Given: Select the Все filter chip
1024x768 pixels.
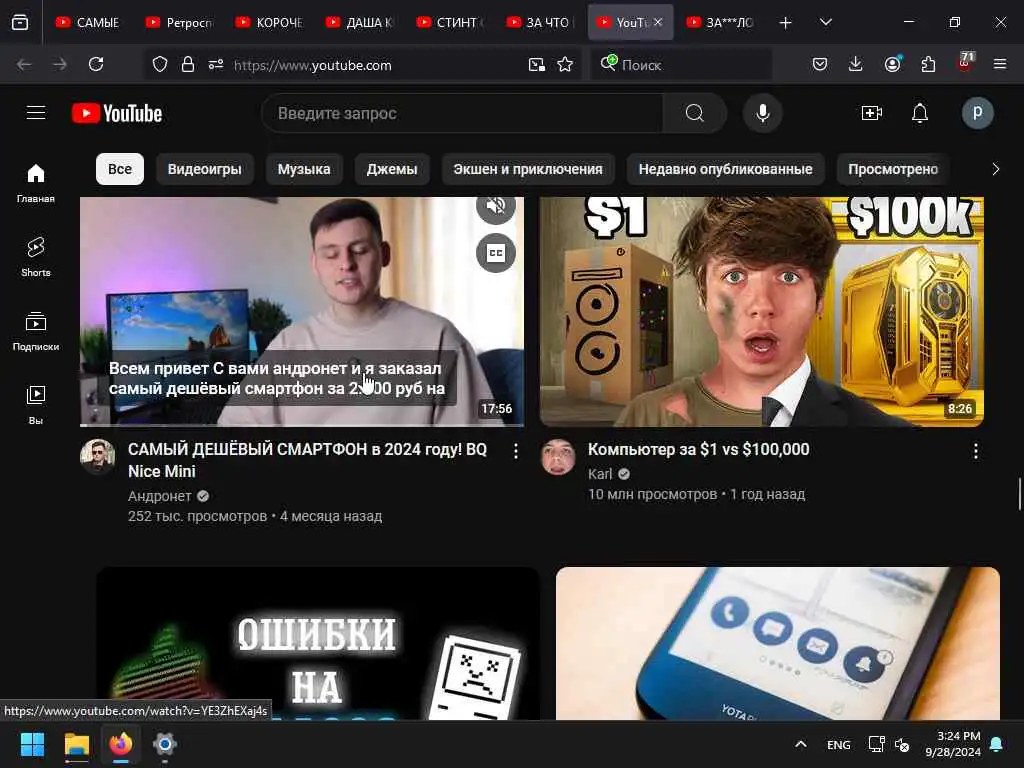Looking at the screenshot, I should point(120,169).
